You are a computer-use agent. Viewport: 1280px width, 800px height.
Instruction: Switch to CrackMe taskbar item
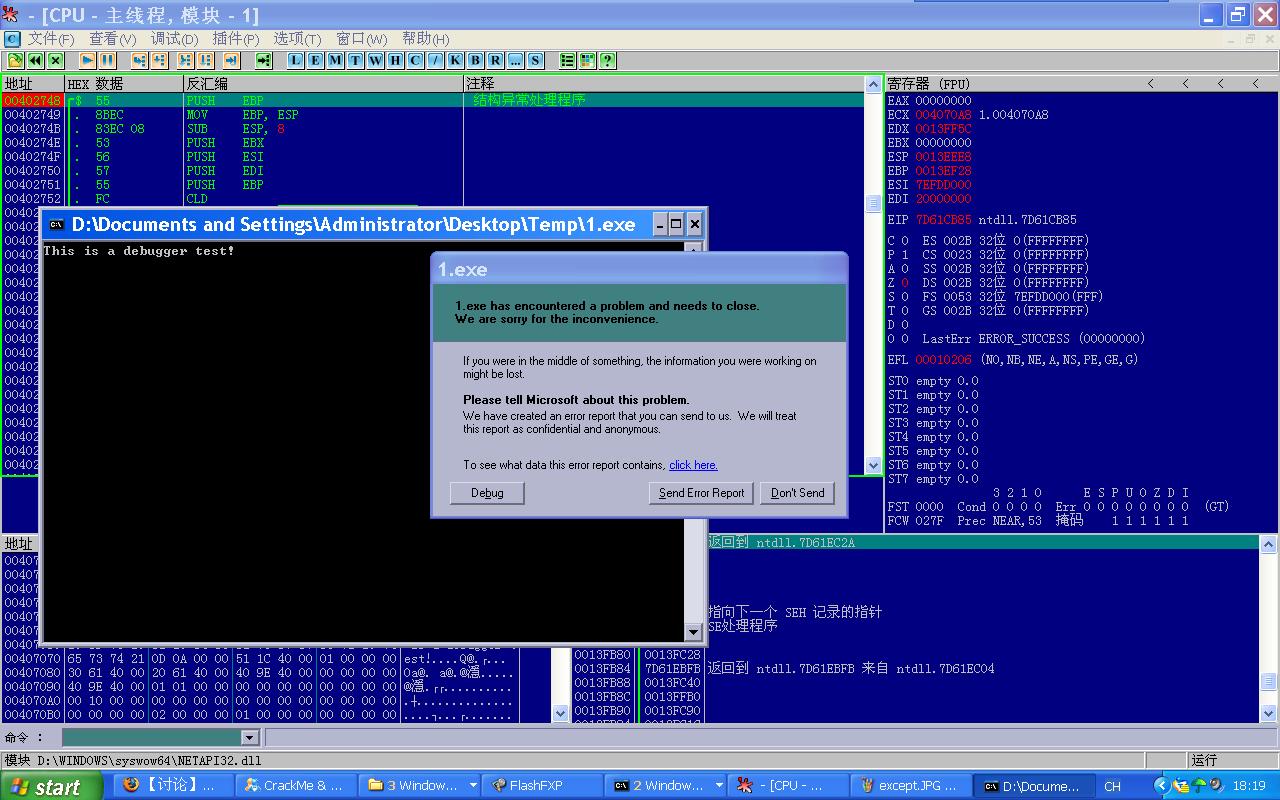point(296,786)
